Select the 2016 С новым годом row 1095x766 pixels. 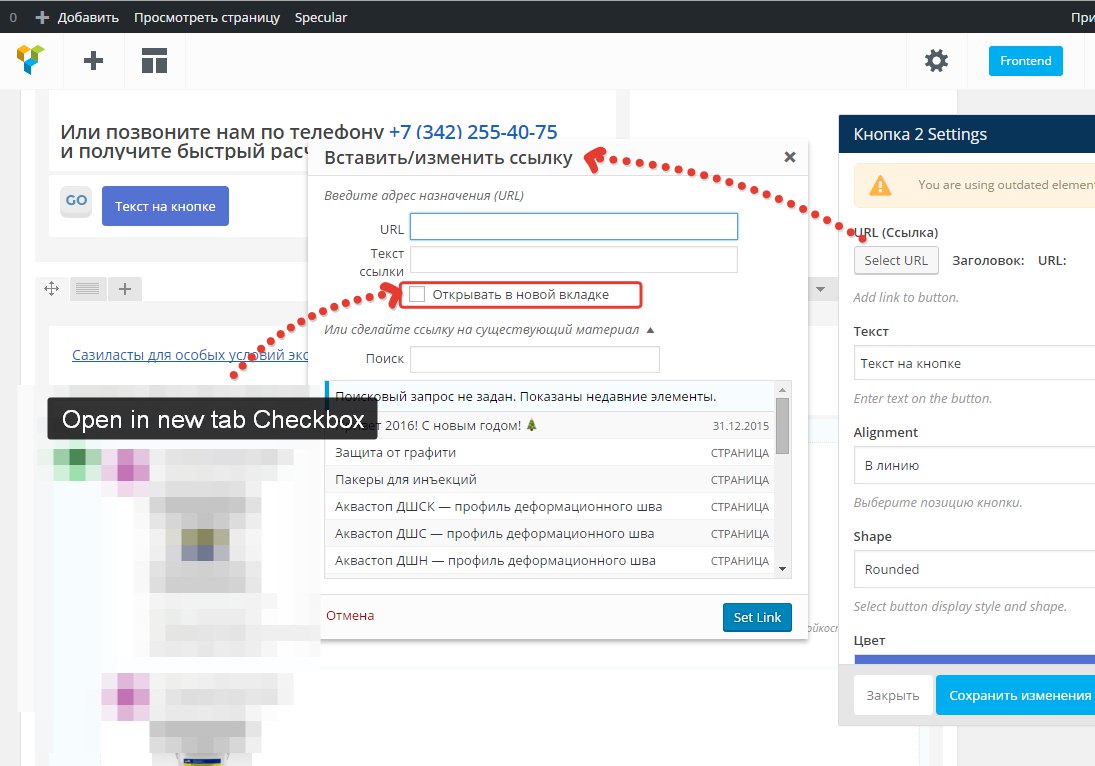550,425
